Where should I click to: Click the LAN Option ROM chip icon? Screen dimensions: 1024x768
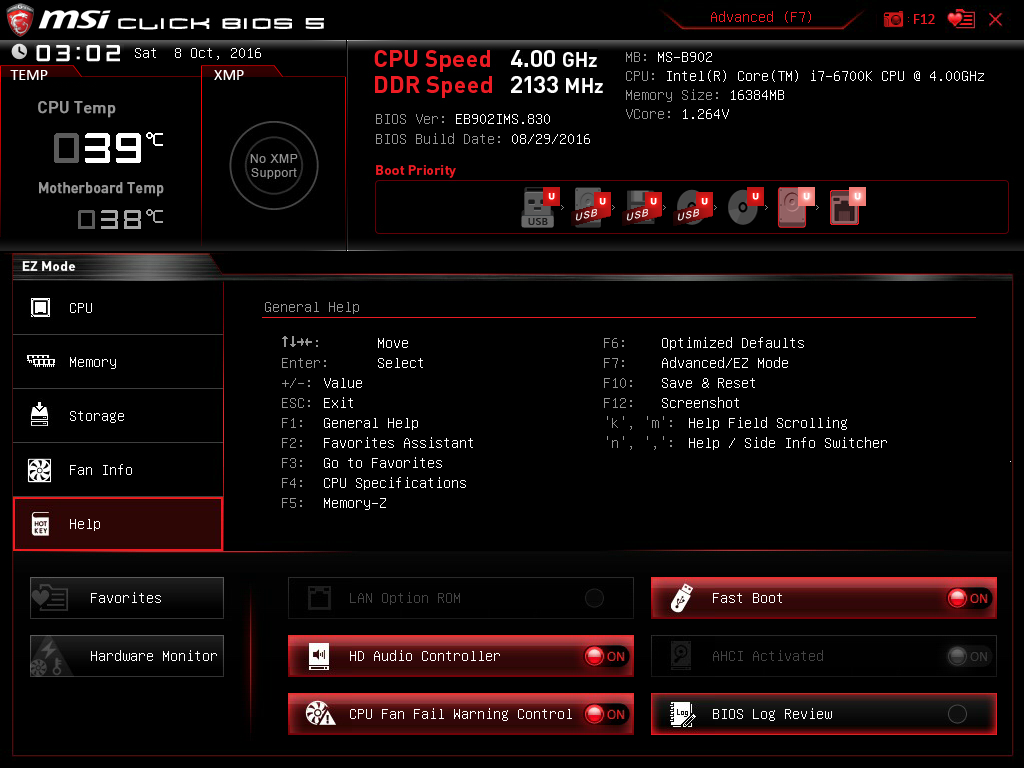tap(319, 598)
